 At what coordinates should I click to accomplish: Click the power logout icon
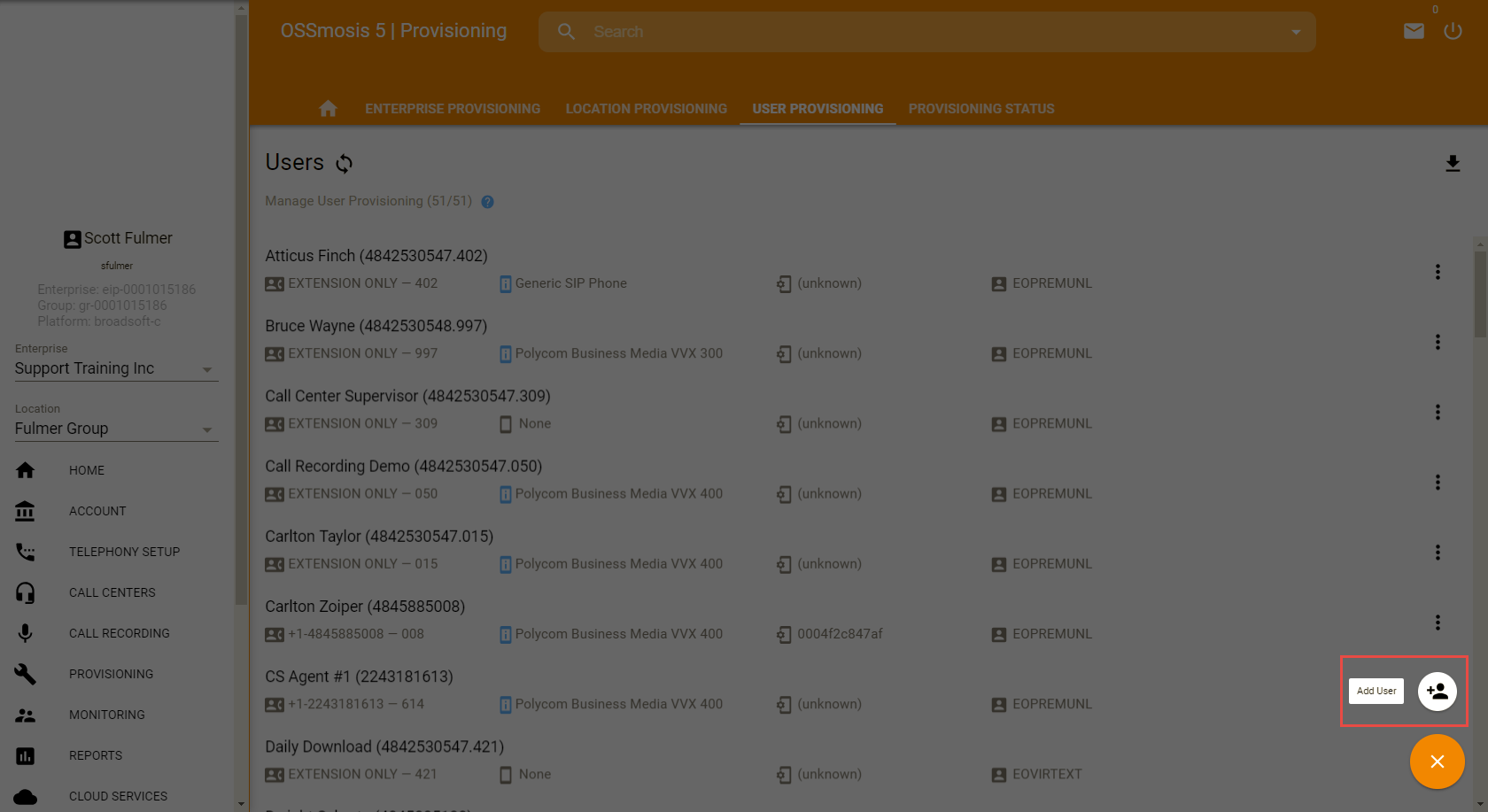point(1453,32)
